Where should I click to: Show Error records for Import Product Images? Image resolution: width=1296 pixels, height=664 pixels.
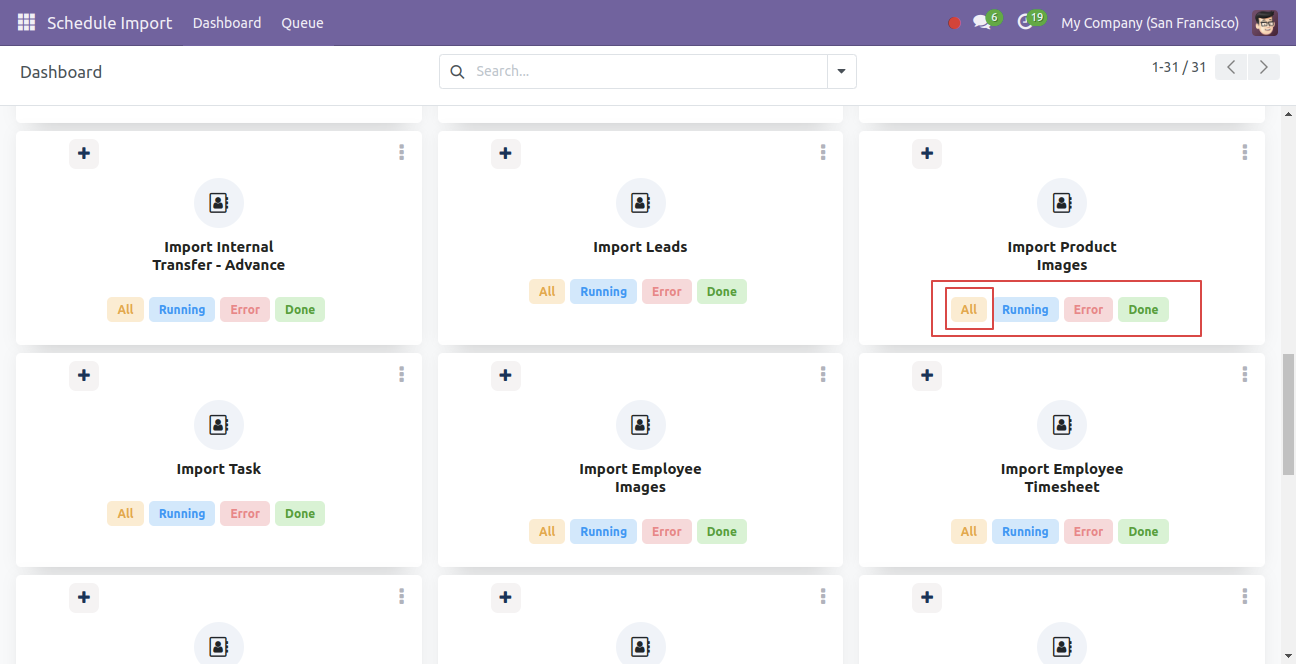[1089, 310]
